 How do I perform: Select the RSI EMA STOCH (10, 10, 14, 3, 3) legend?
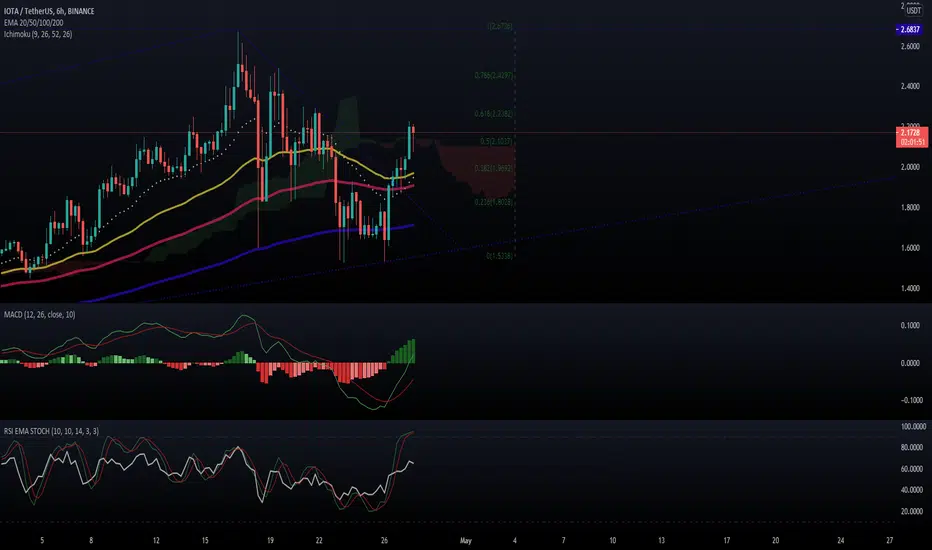pyautogui.click(x=52, y=431)
